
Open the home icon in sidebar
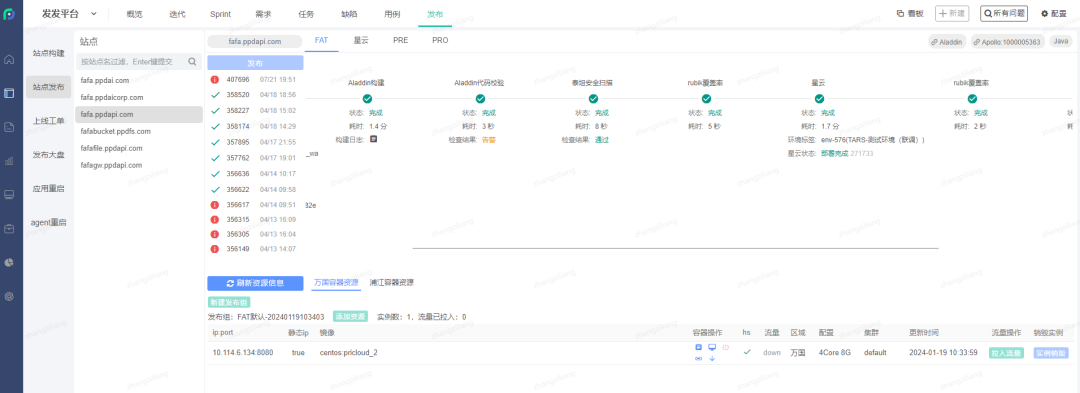coord(10,59)
